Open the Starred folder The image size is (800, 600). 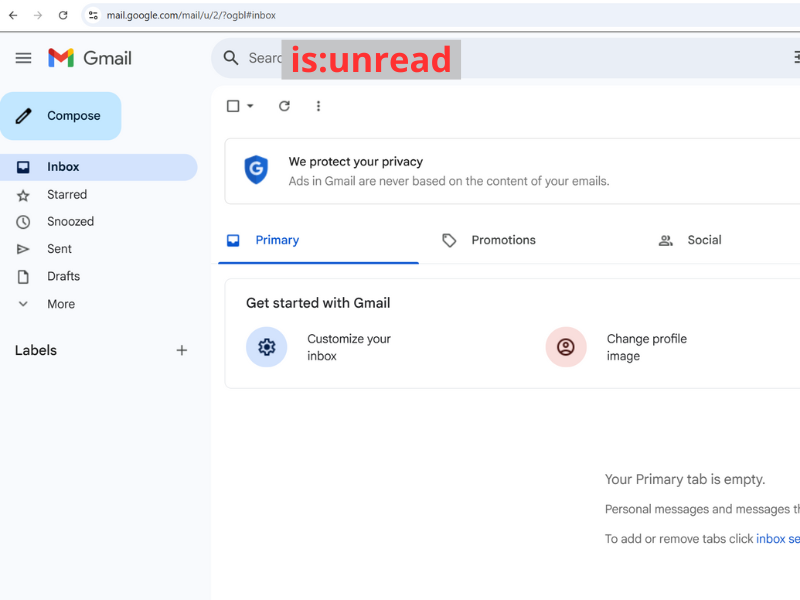(67, 194)
